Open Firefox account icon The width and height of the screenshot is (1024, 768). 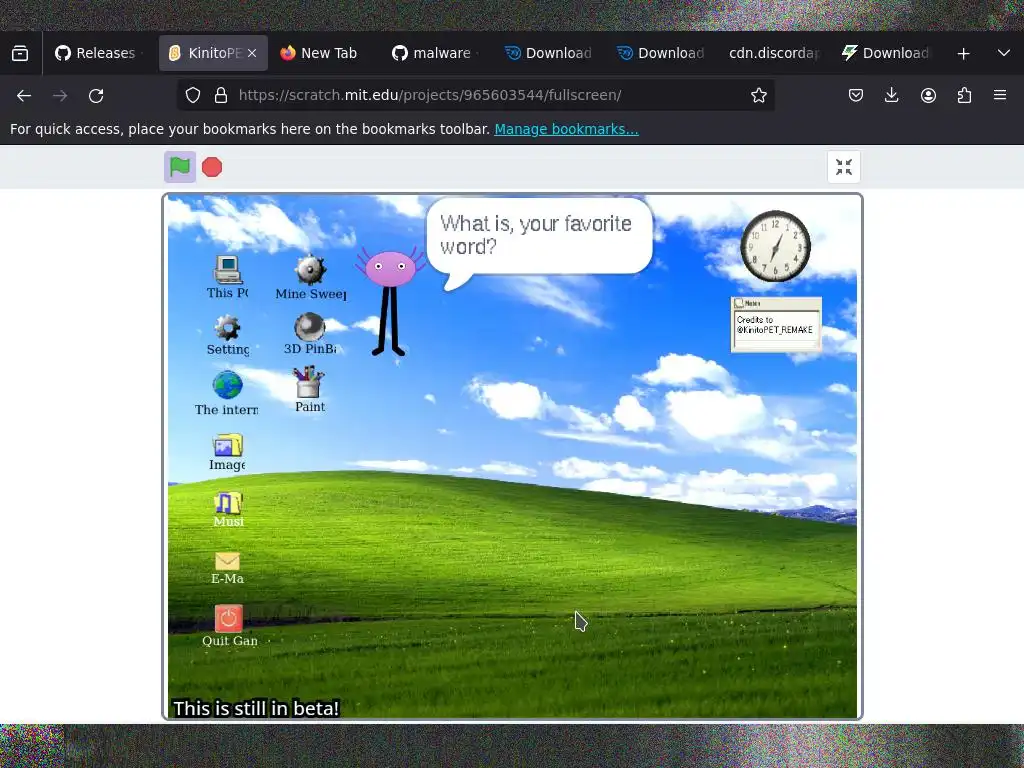click(x=928, y=95)
